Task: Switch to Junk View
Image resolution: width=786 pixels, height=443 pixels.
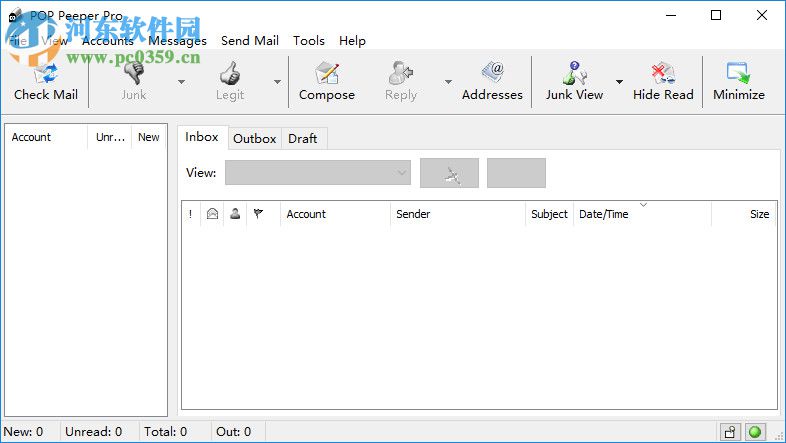Action: pos(574,82)
